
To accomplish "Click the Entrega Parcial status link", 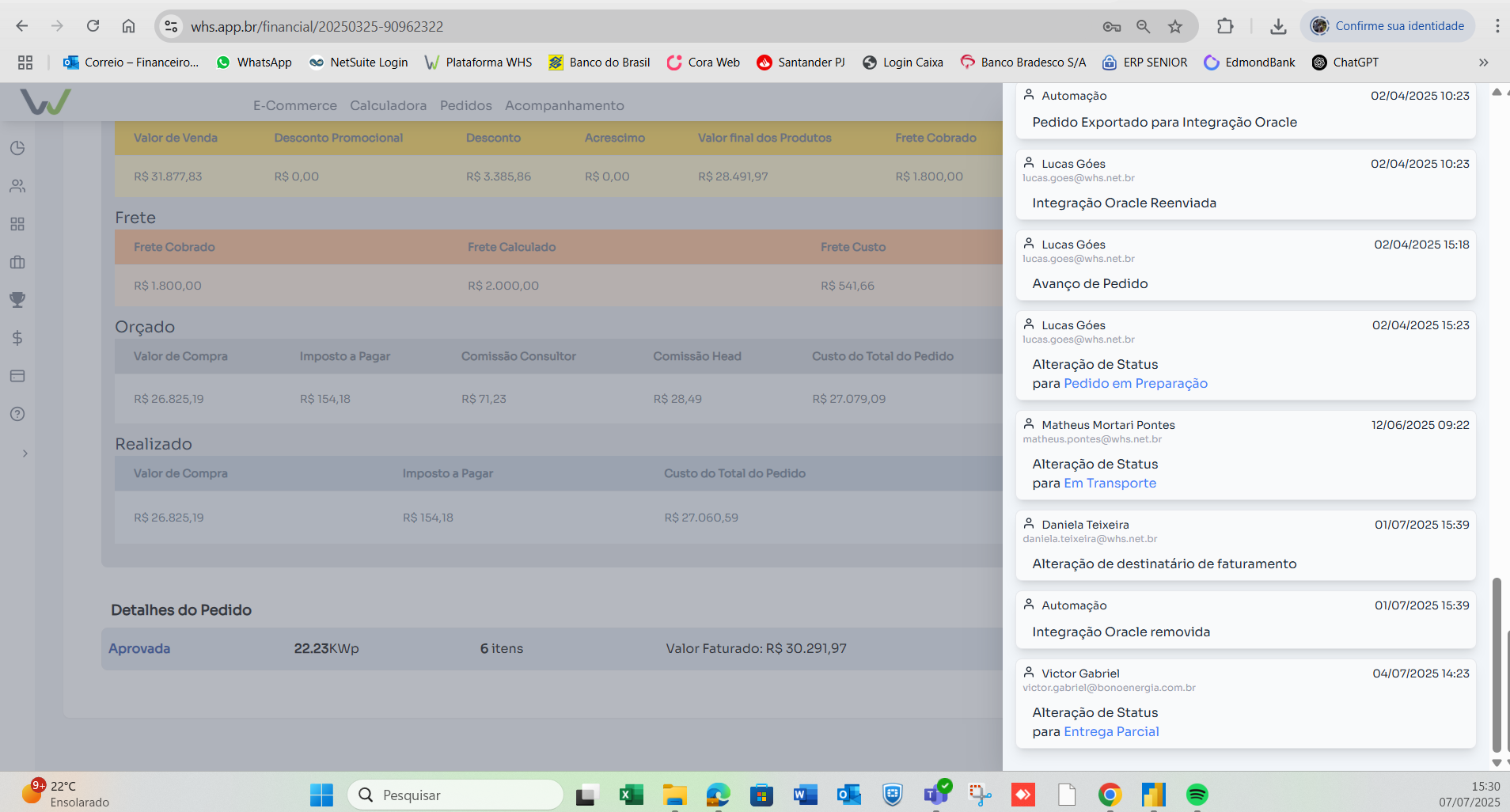I will (x=1111, y=731).
